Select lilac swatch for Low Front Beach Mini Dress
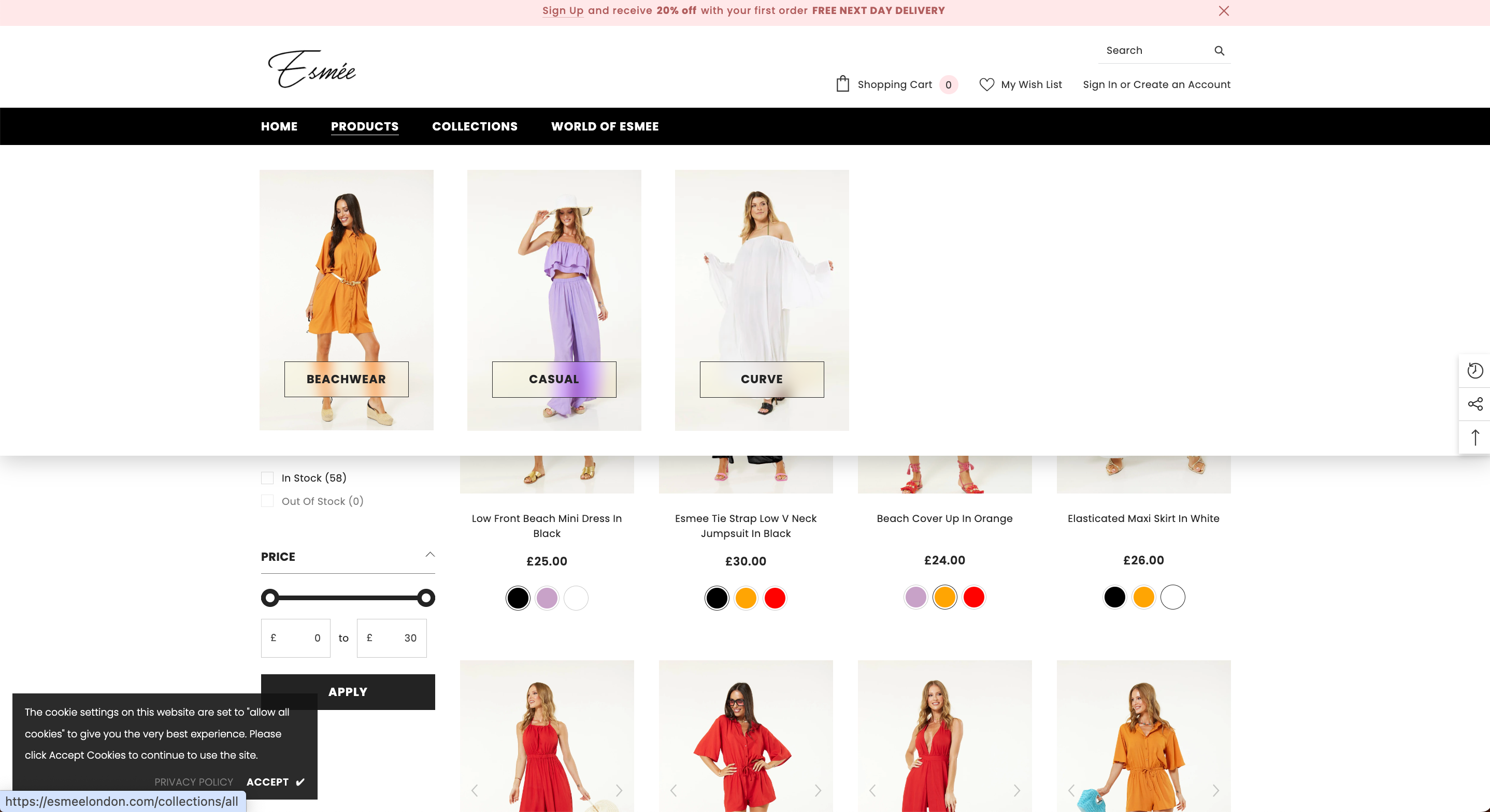The height and width of the screenshot is (812, 1490). [547, 598]
